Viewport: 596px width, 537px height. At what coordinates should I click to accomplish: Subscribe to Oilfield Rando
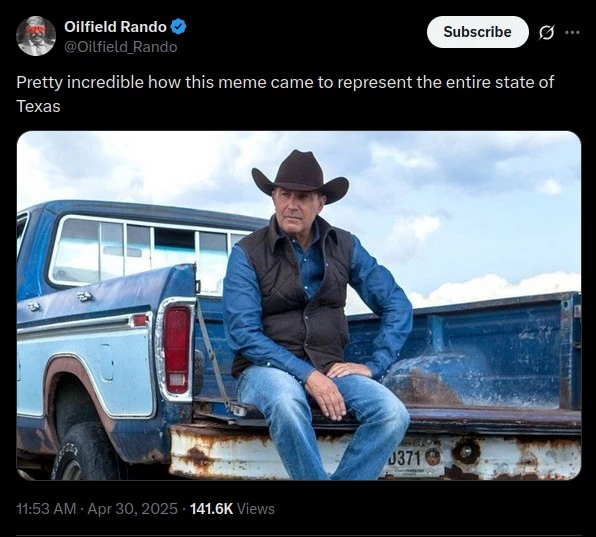(x=478, y=32)
